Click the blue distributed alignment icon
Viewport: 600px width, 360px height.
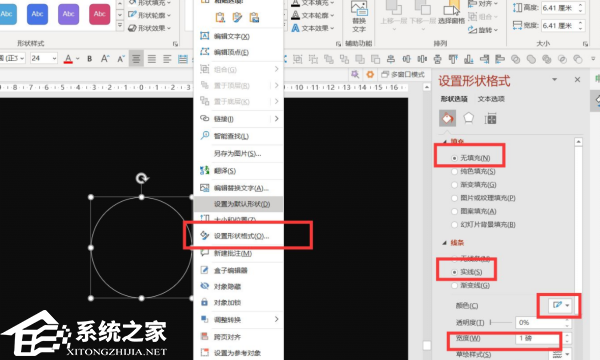(x=183, y=59)
